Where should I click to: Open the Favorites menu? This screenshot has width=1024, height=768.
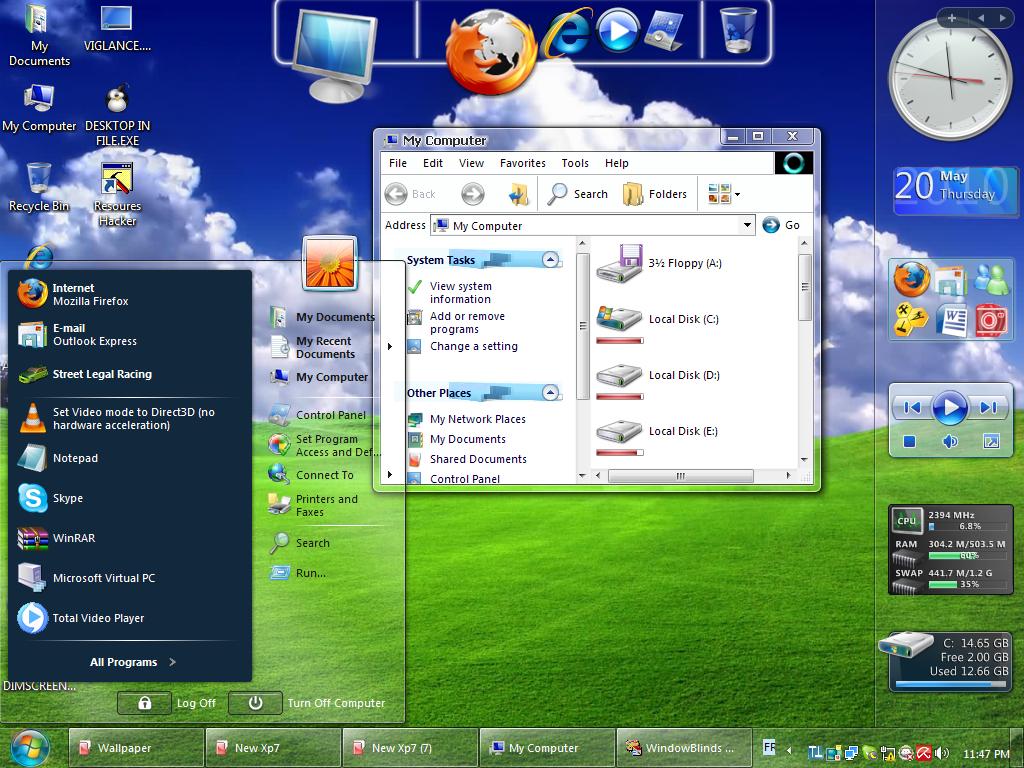(522, 163)
